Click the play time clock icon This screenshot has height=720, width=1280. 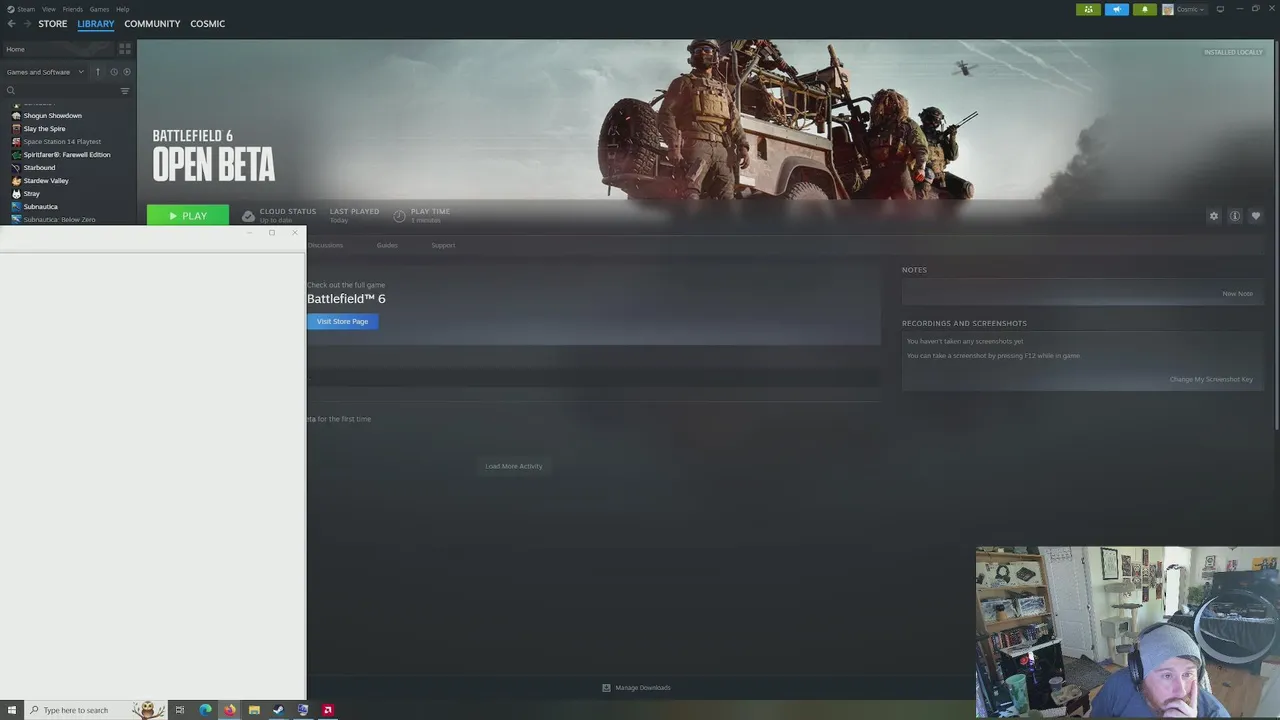(399, 216)
